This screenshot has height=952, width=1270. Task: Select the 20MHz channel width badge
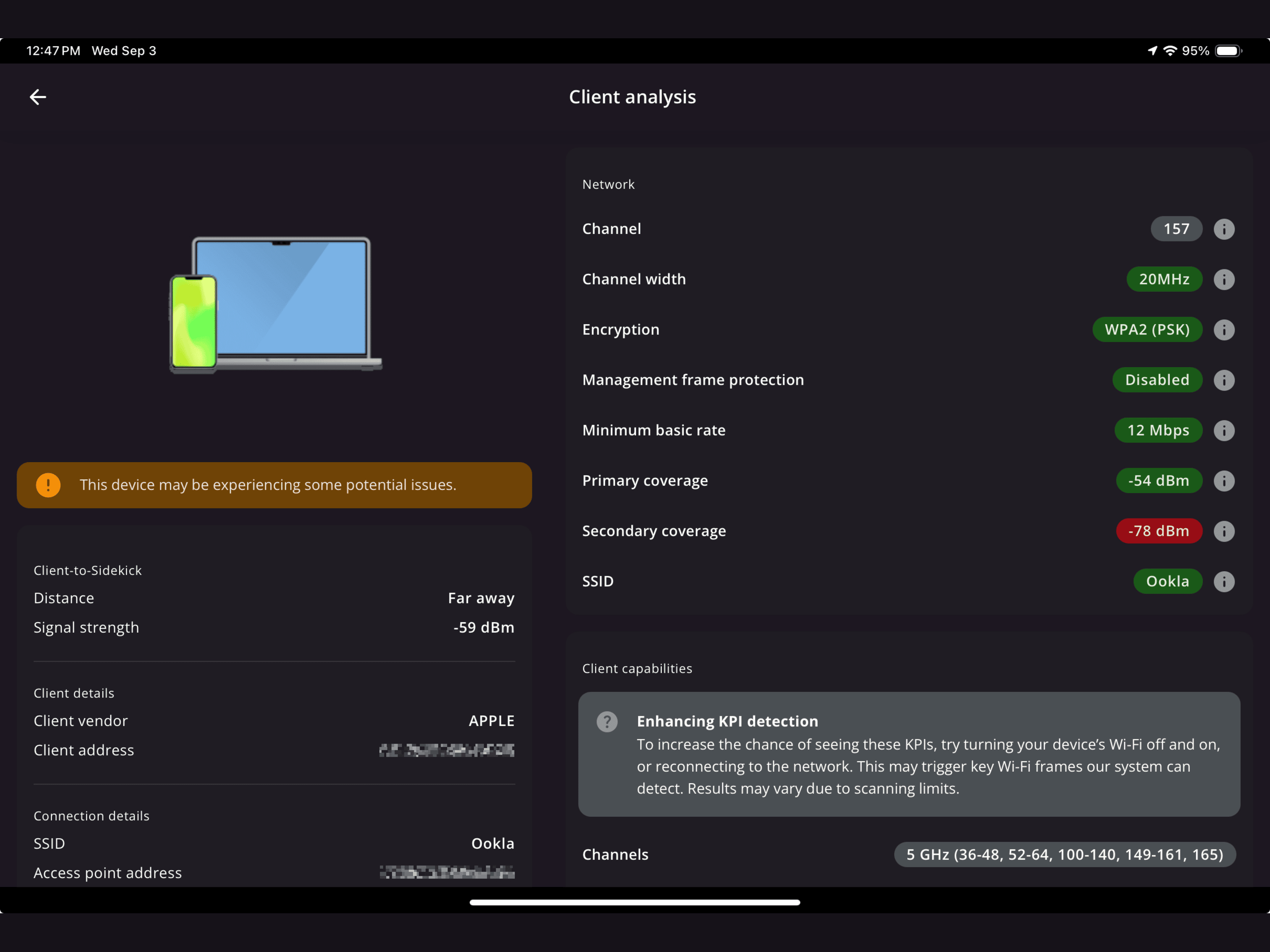(1164, 280)
